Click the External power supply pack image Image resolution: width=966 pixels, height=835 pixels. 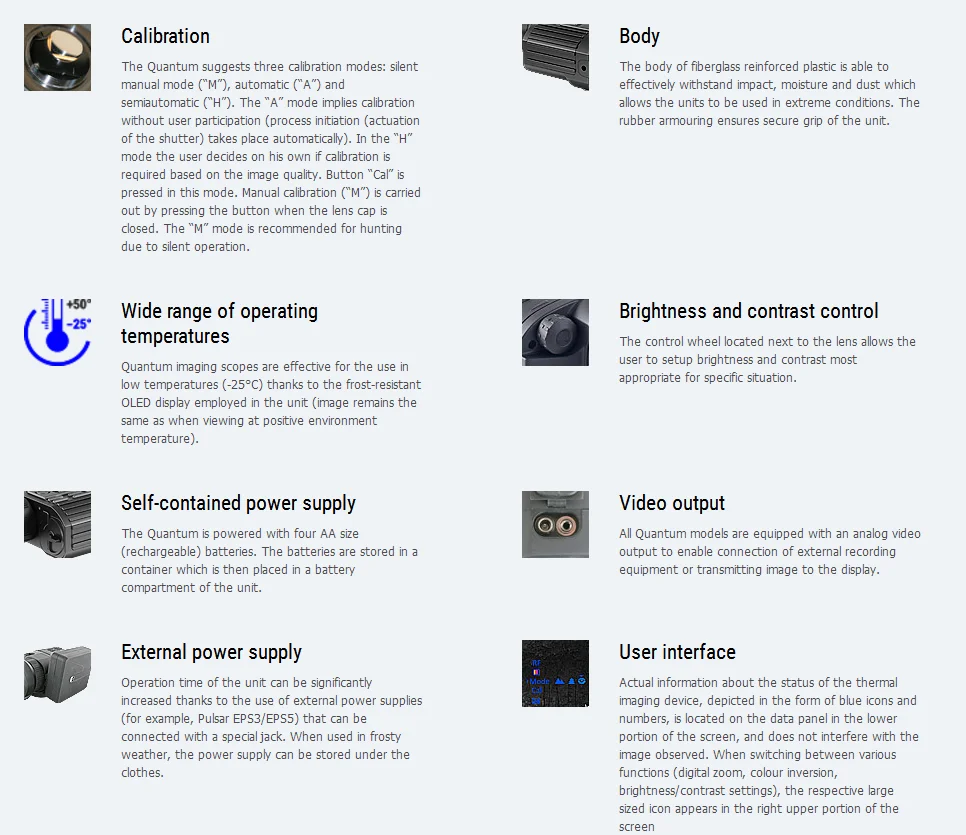[x=57, y=674]
